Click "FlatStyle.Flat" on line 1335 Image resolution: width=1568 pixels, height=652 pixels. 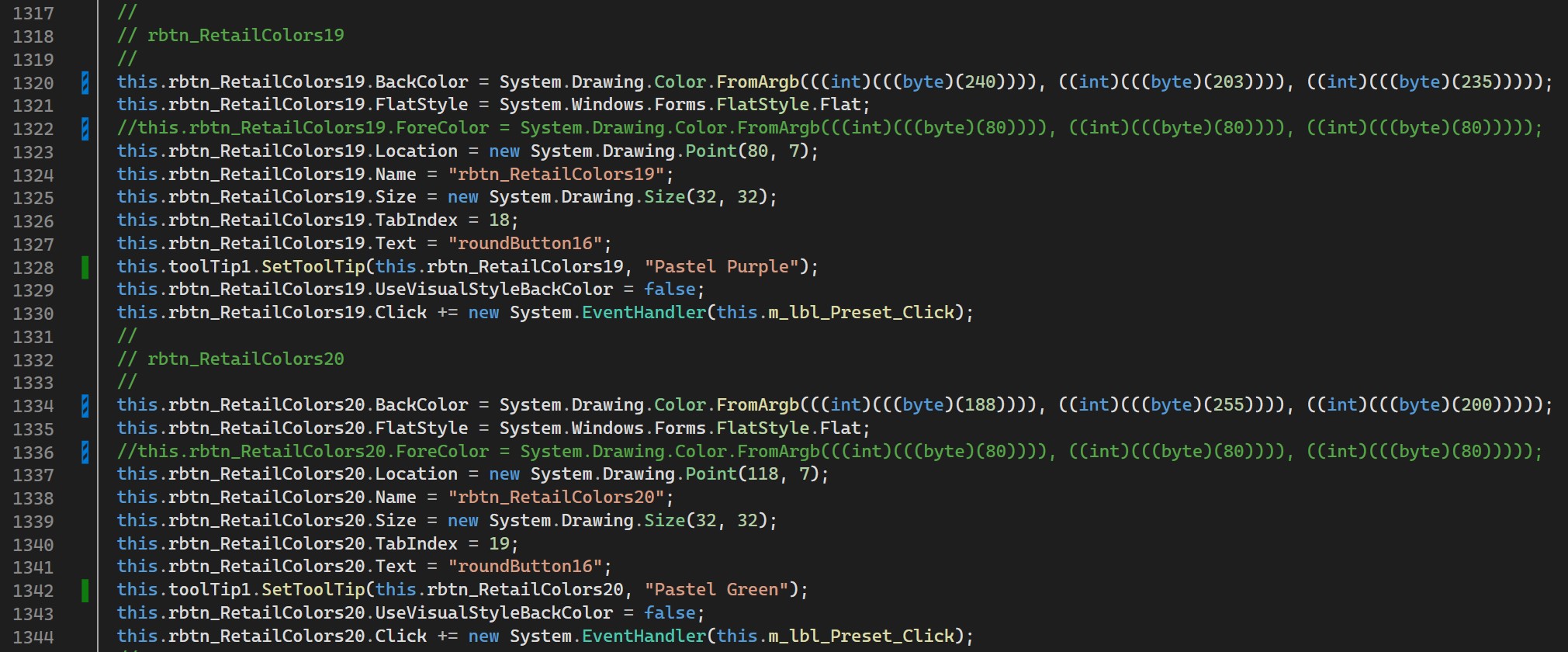(x=788, y=428)
